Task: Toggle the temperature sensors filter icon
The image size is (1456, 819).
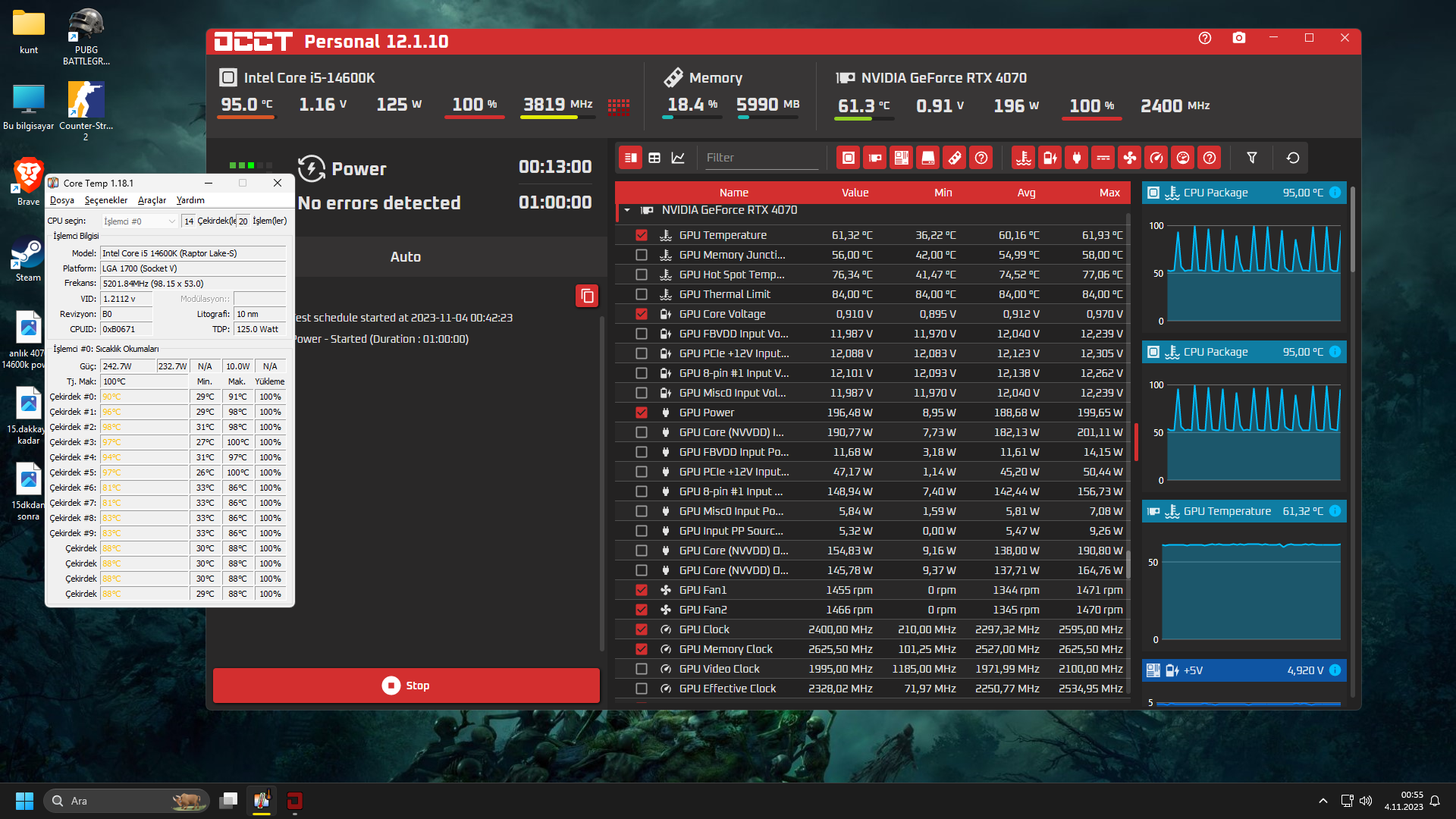Action: (1024, 158)
